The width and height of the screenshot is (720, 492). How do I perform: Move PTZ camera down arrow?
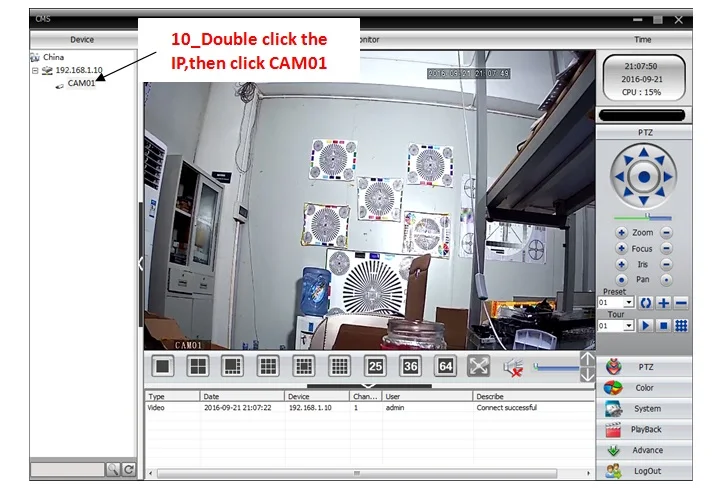point(644,200)
